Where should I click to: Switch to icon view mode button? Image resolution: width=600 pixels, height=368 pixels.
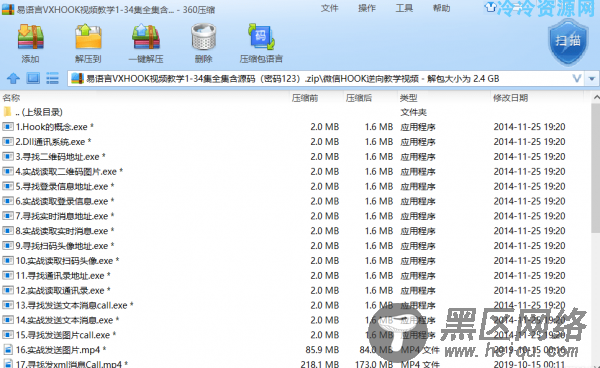(33, 78)
